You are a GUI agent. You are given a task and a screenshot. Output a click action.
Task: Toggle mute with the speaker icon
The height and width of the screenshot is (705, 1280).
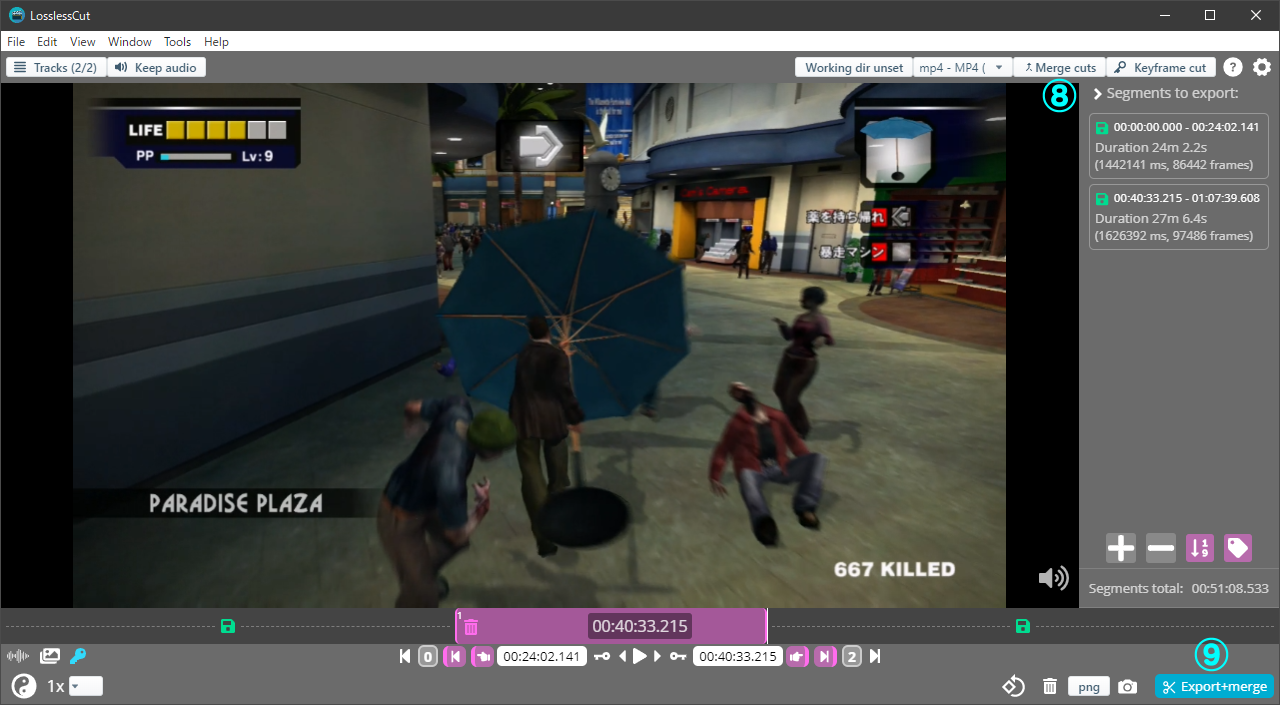click(x=1053, y=578)
